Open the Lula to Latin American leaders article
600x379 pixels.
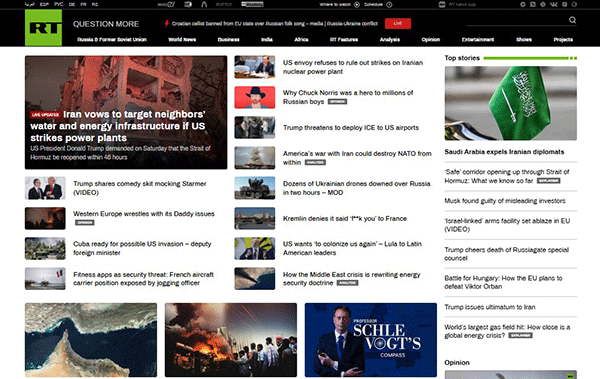(352, 248)
